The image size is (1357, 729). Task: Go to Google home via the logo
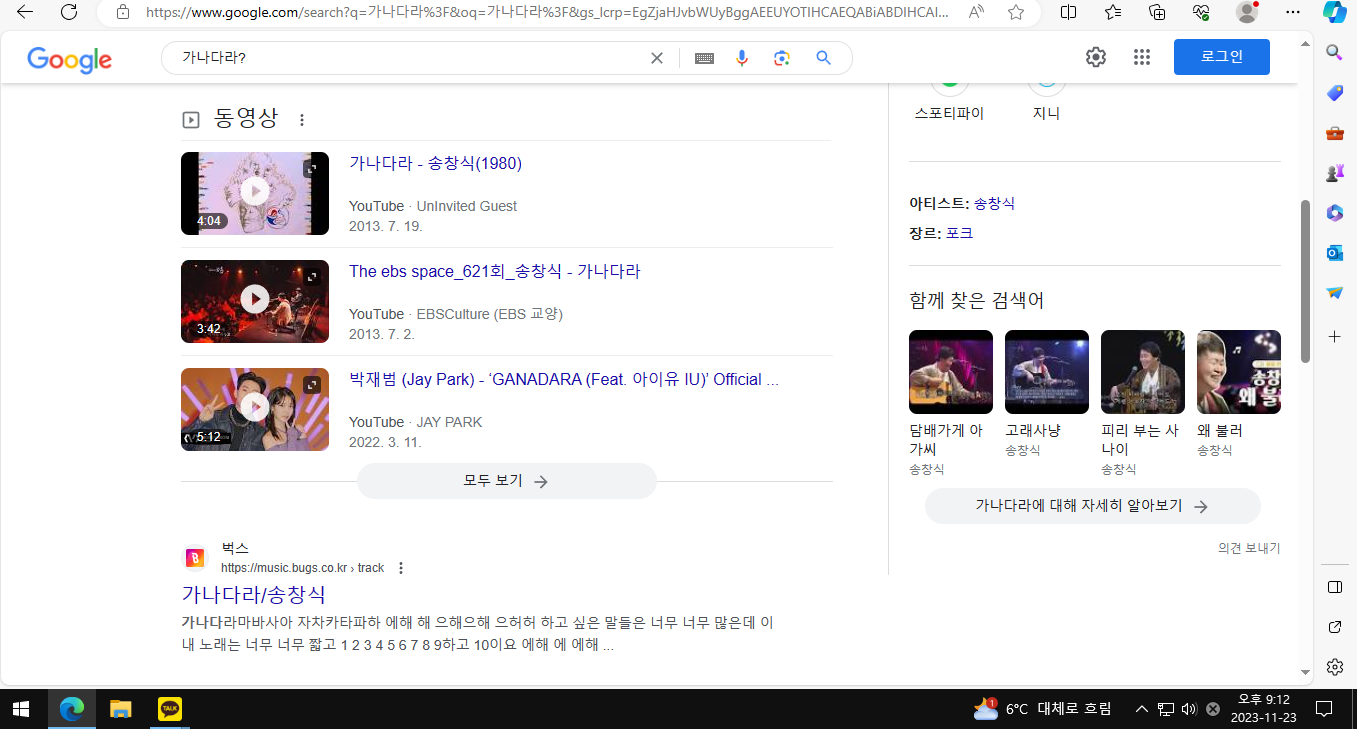tap(69, 59)
